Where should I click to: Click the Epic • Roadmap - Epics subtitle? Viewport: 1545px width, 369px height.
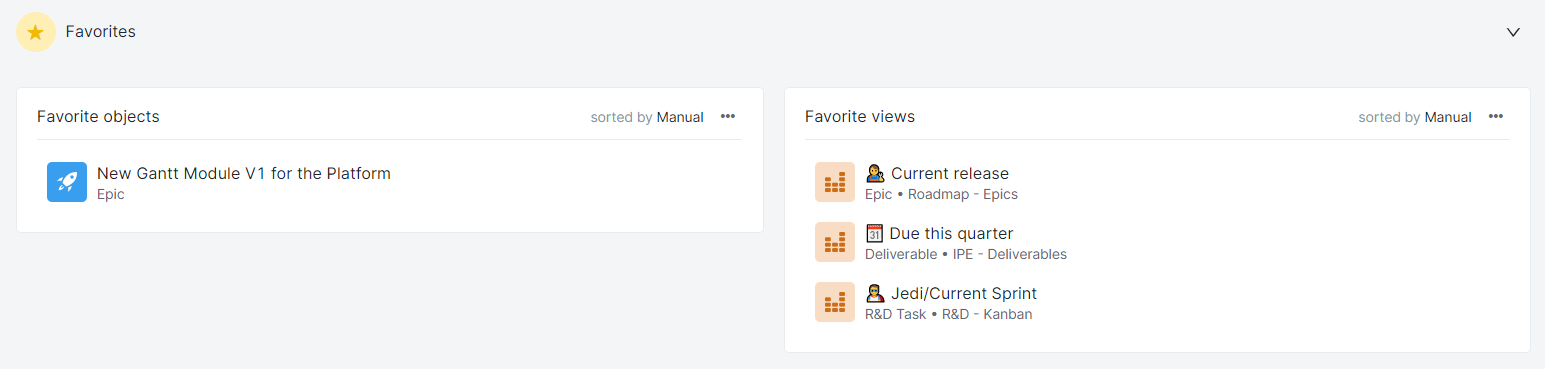click(x=941, y=194)
